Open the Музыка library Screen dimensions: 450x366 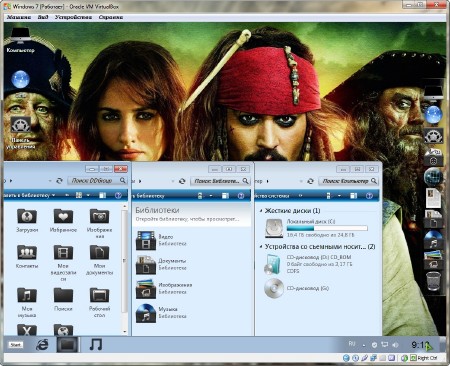click(162, 313)
